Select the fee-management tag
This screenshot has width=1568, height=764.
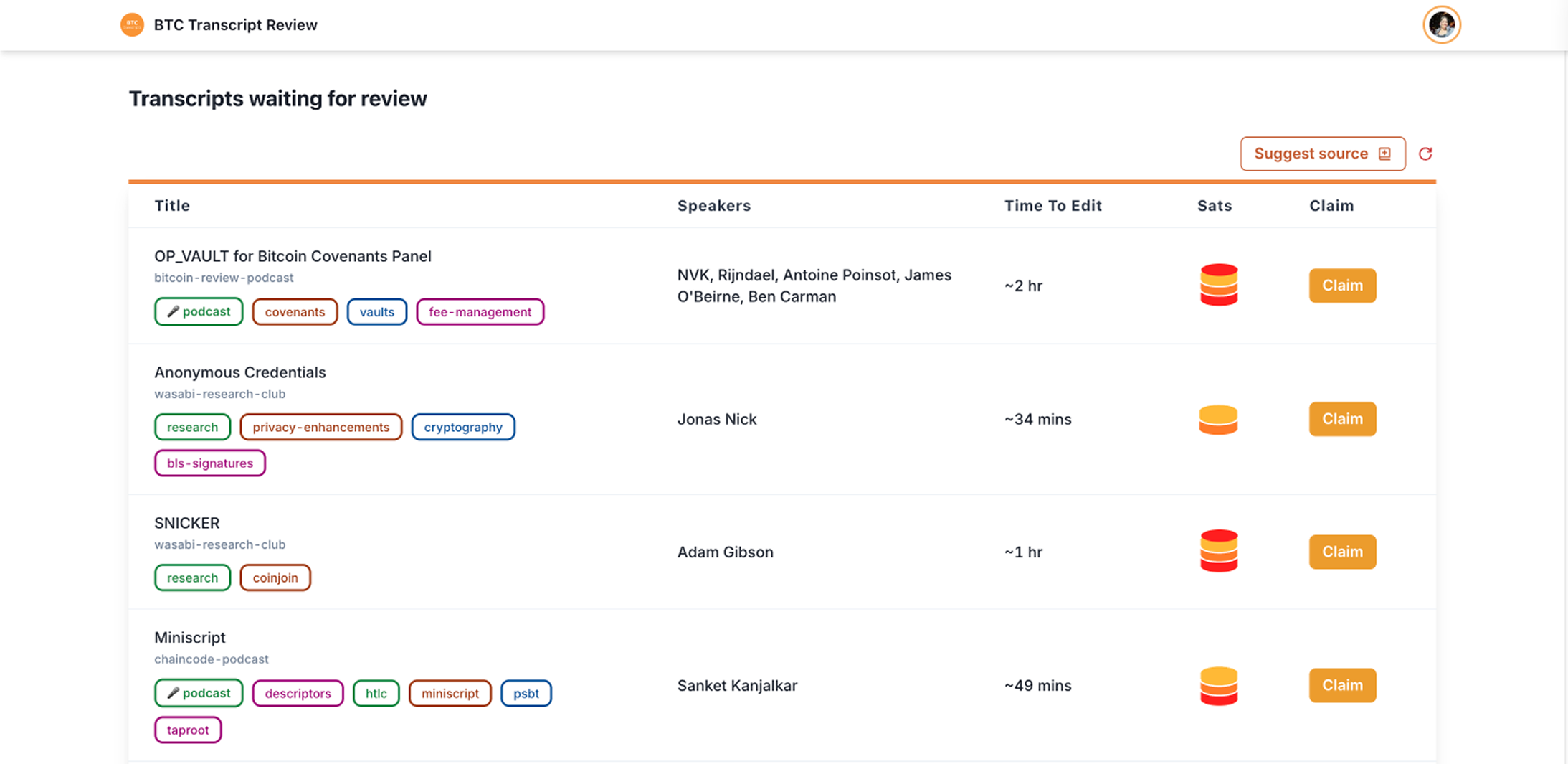tap(480, 312)
